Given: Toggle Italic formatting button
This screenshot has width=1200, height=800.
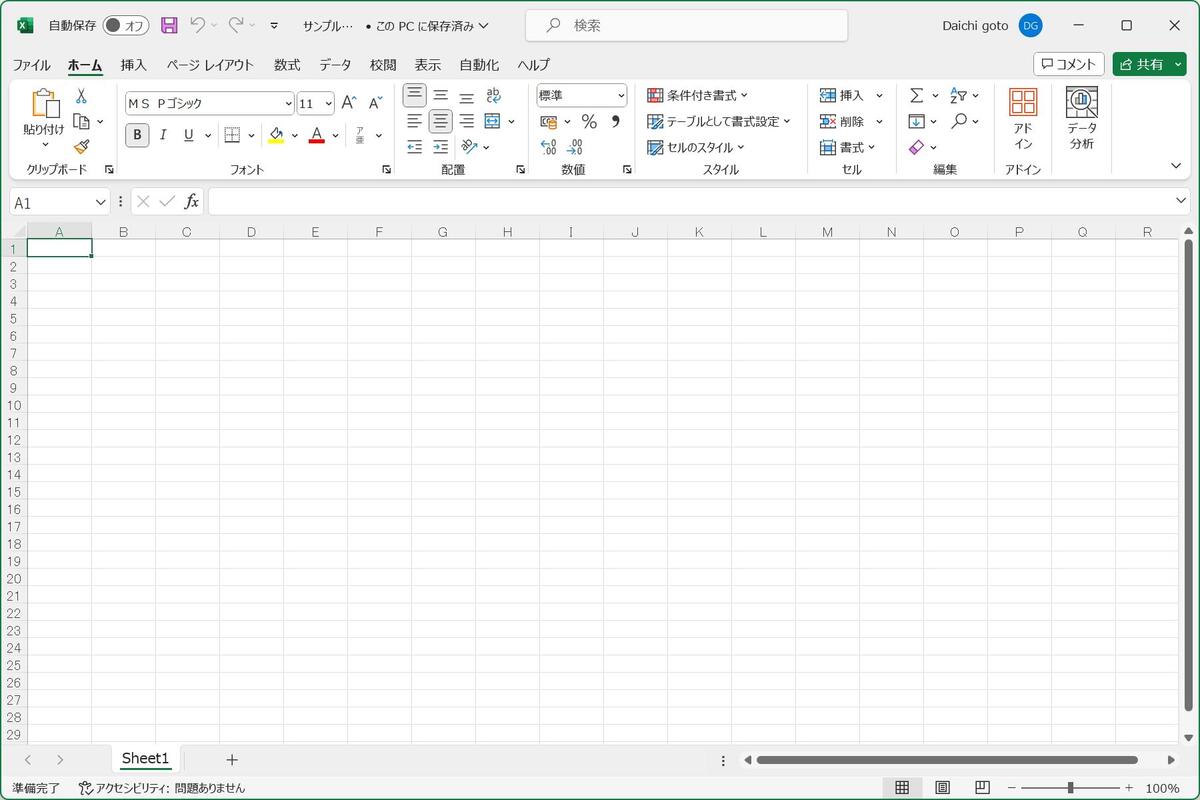Looking at the screenshot, I should pos(163,134).
